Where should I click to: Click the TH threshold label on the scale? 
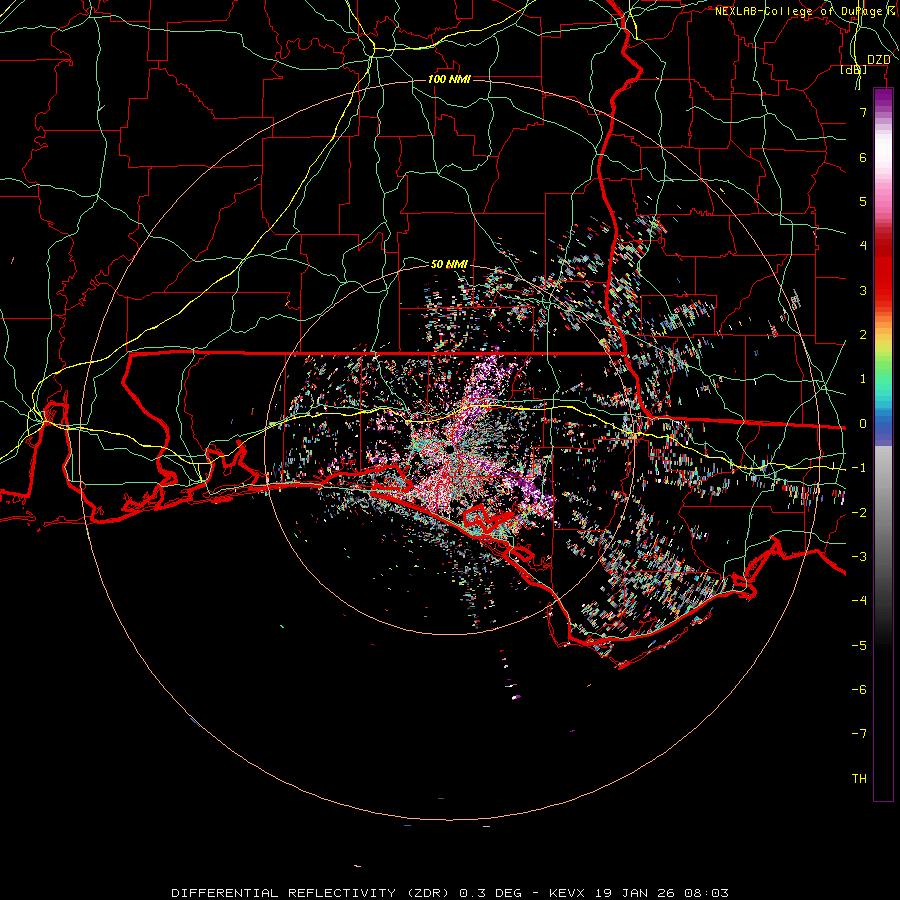[x=859, y=779]
